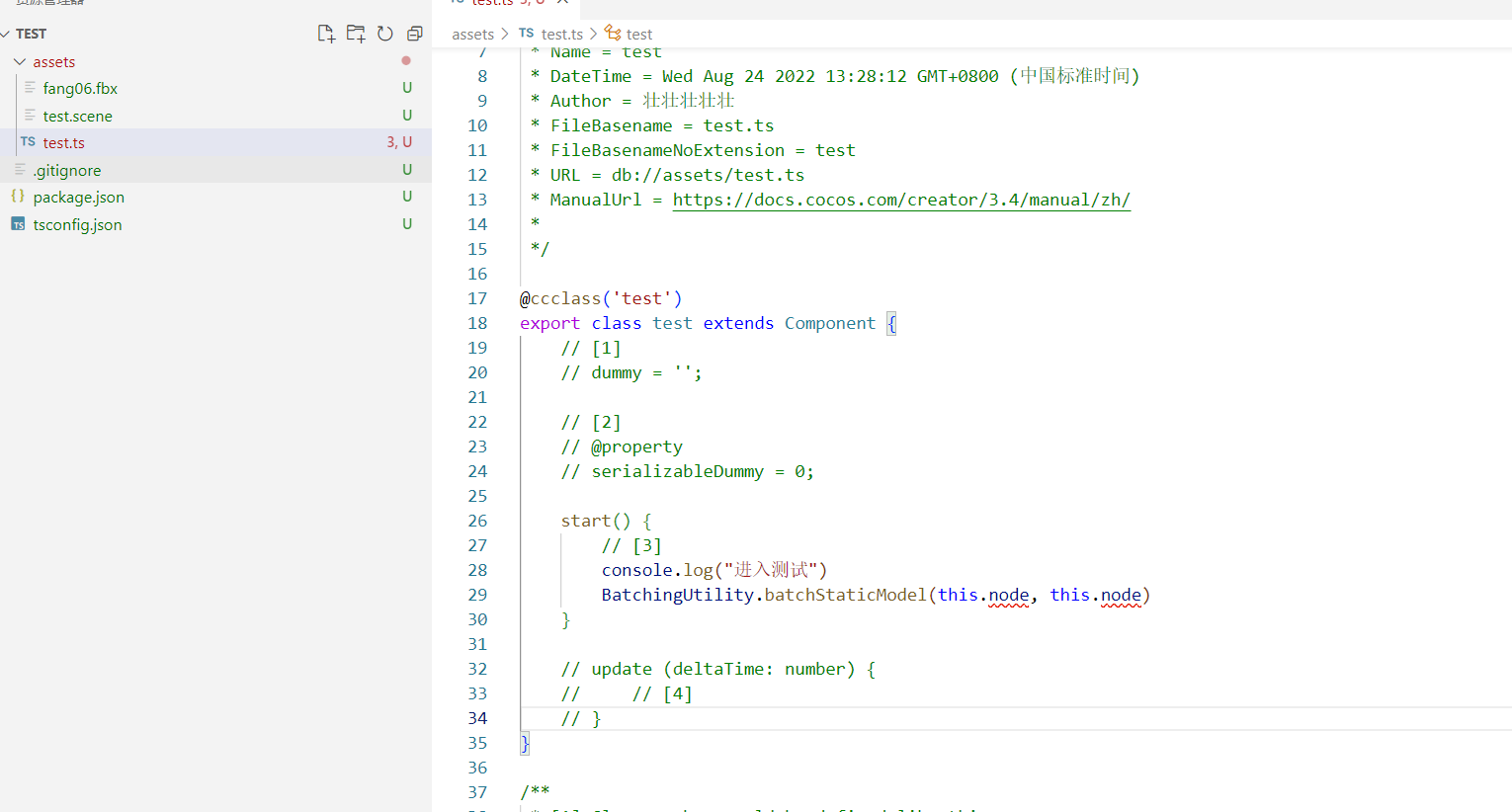Click the U git status badge on test.ts
Viewport: 1512px width, 812px height.
click(x=407, y=142)
